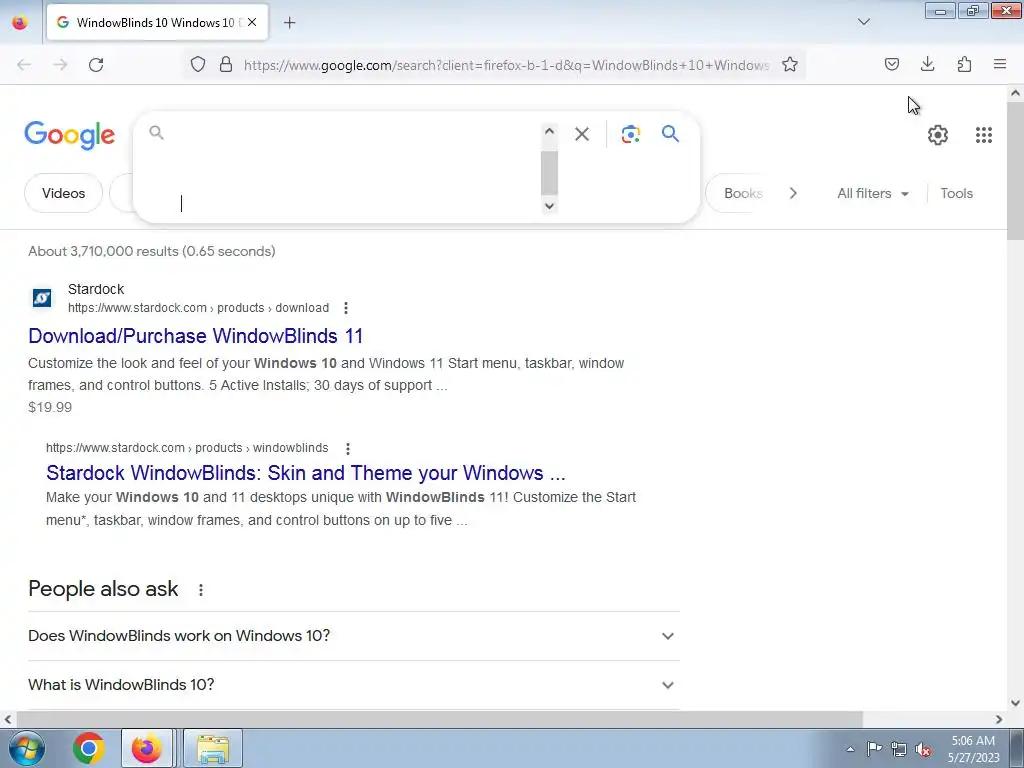Open Action Center flag icon
The image size is (1024, 768).
874,749
